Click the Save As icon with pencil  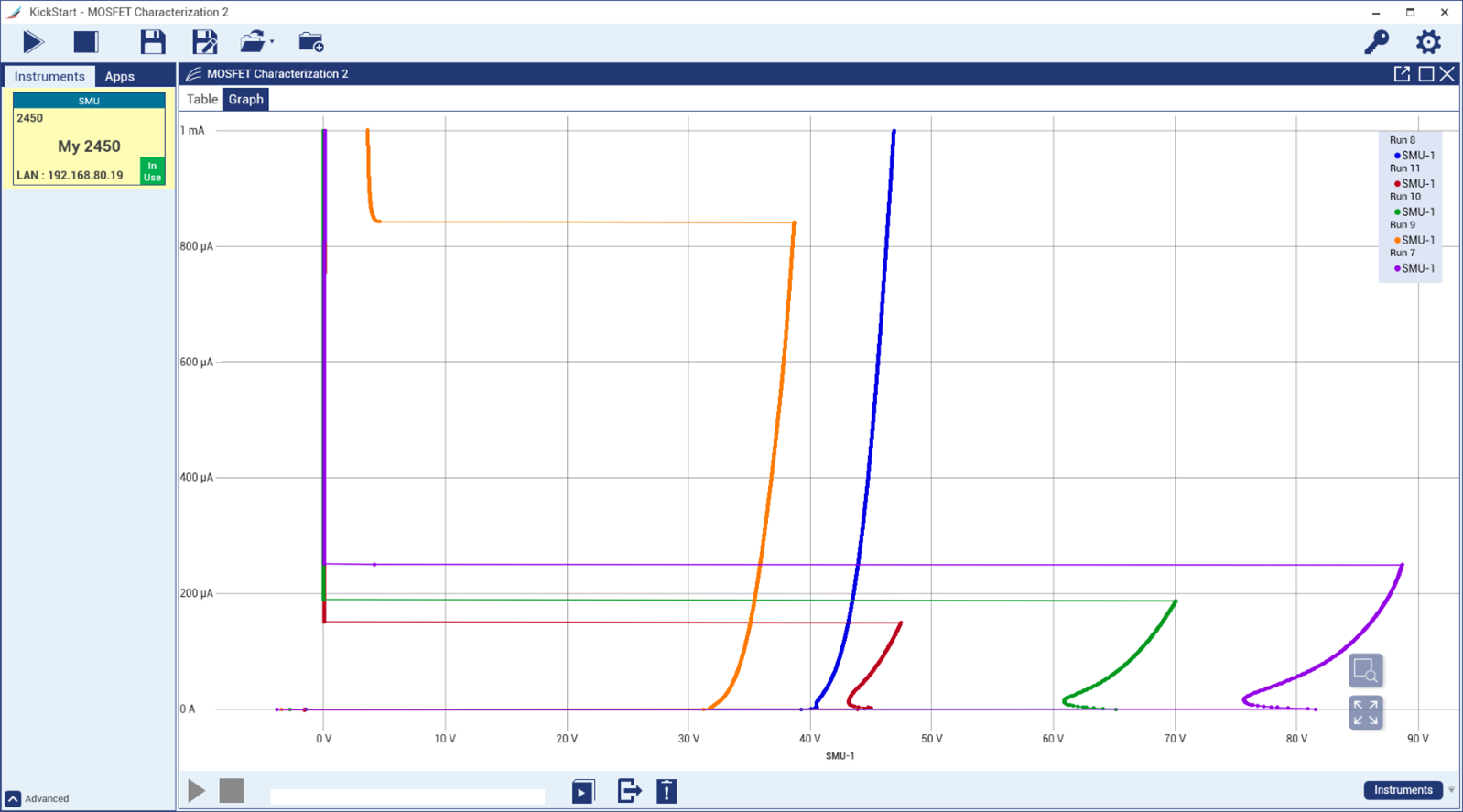tap(204, 42)
